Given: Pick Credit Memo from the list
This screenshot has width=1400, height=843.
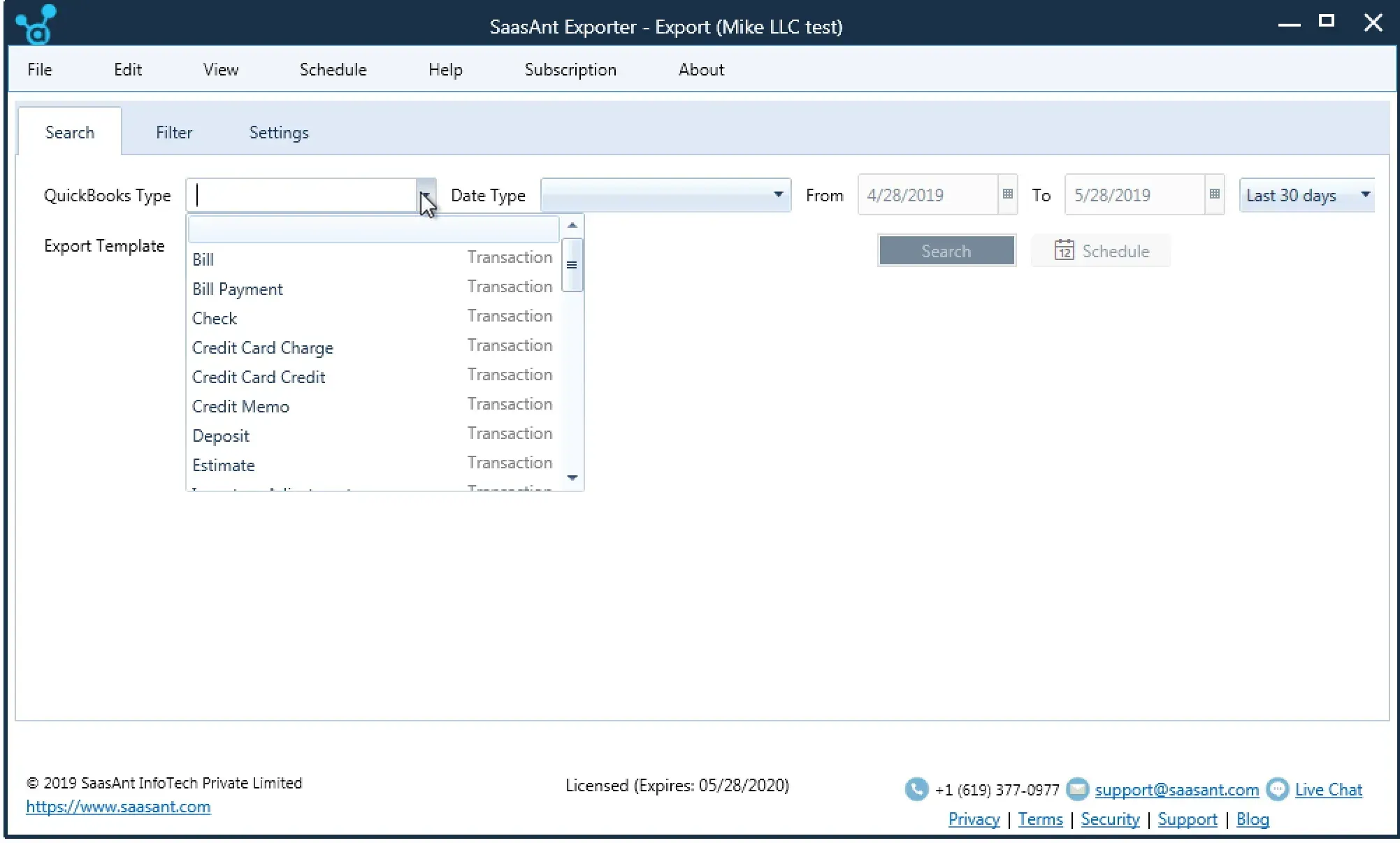Looking at the screenshot, I should pyautogui.click(x=374, y=406).
